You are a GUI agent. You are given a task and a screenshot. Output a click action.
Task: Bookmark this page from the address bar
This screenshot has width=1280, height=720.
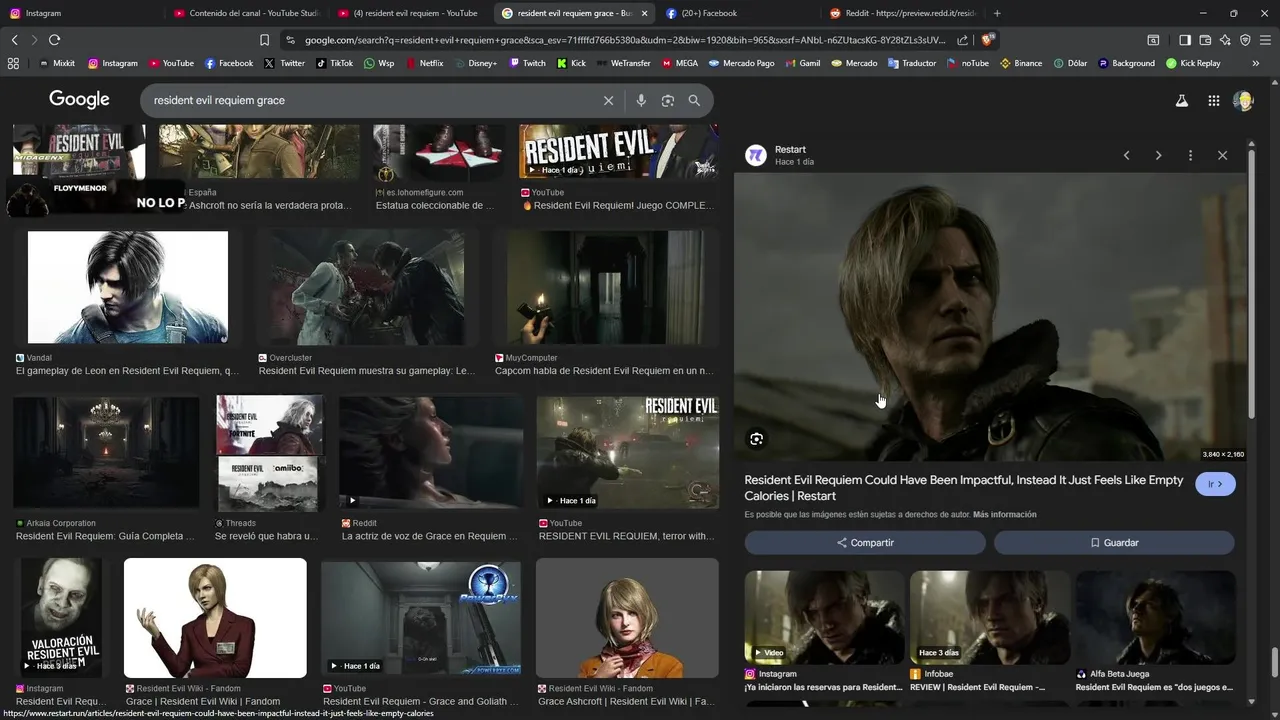265,40
